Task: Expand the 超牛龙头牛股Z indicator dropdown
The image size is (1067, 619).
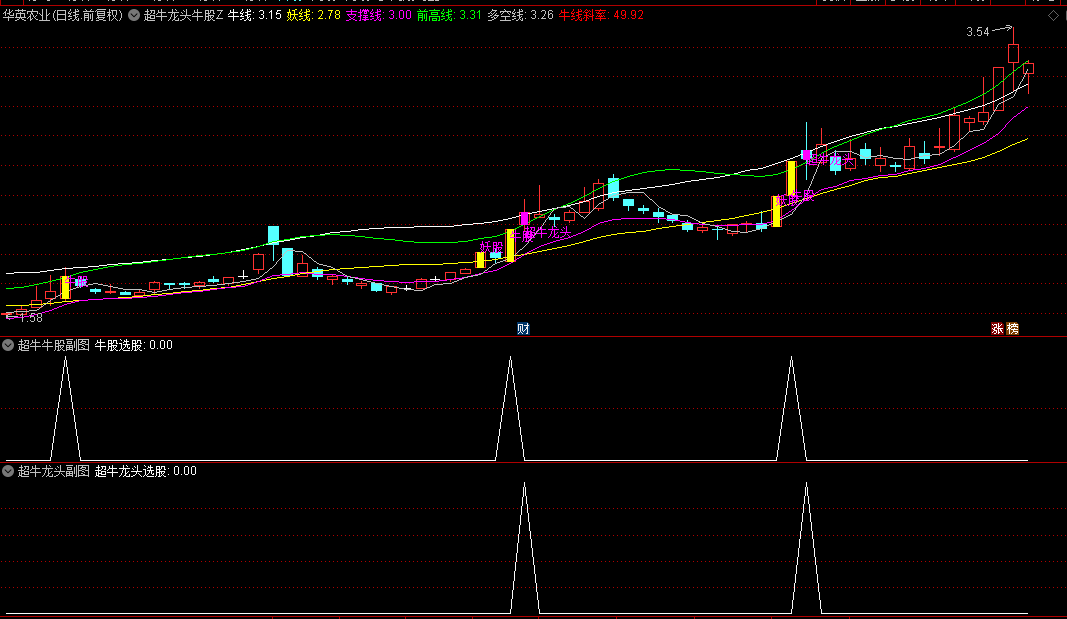Action: click(134, 15)
